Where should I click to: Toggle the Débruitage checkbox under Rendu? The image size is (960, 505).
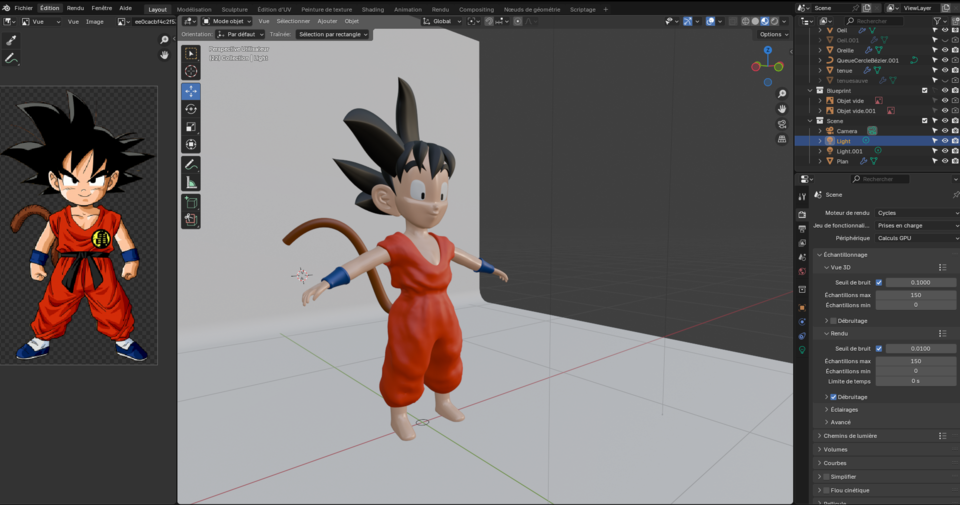(833, 397)
